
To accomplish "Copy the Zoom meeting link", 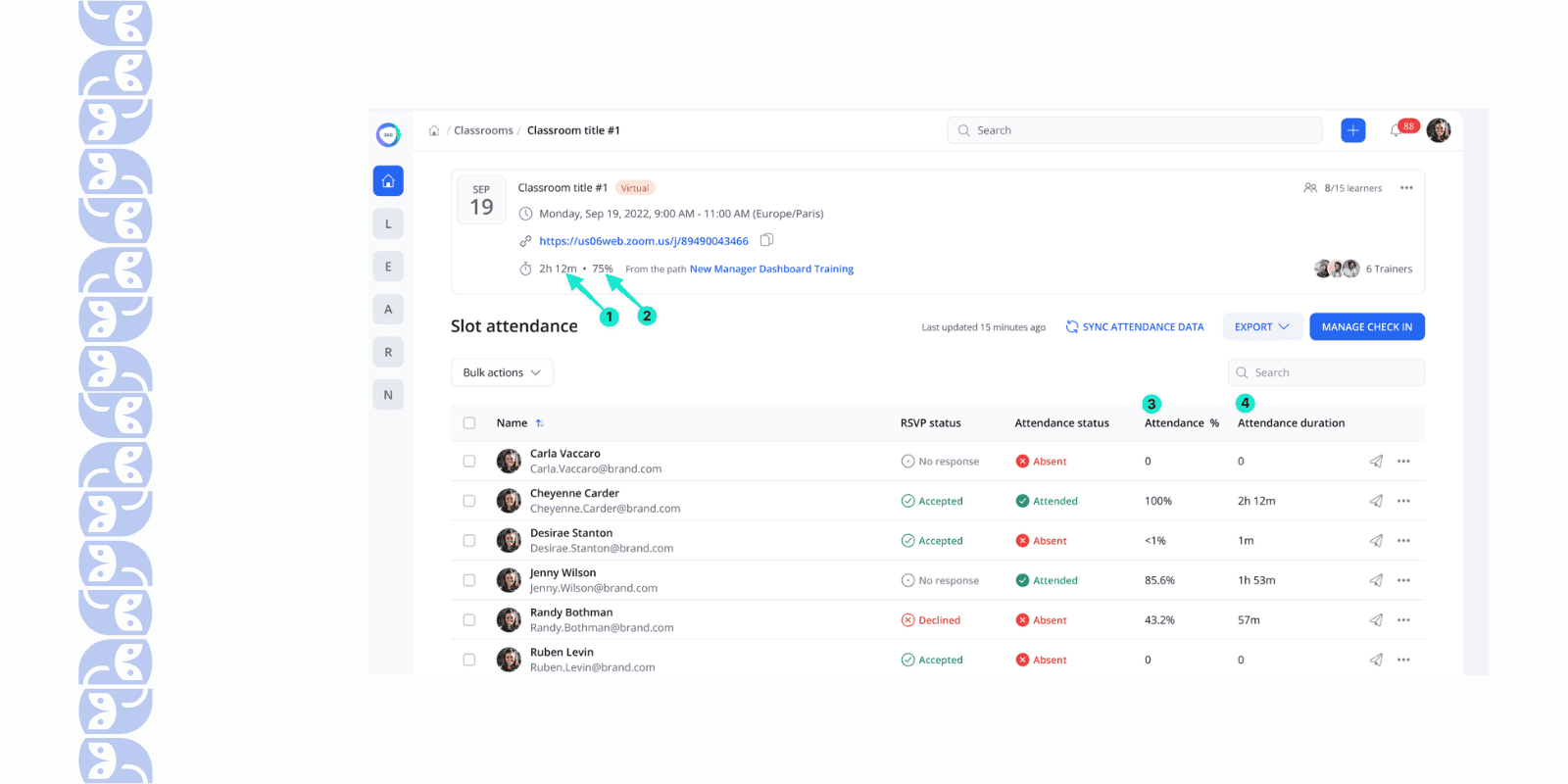I will click(767, 240).
